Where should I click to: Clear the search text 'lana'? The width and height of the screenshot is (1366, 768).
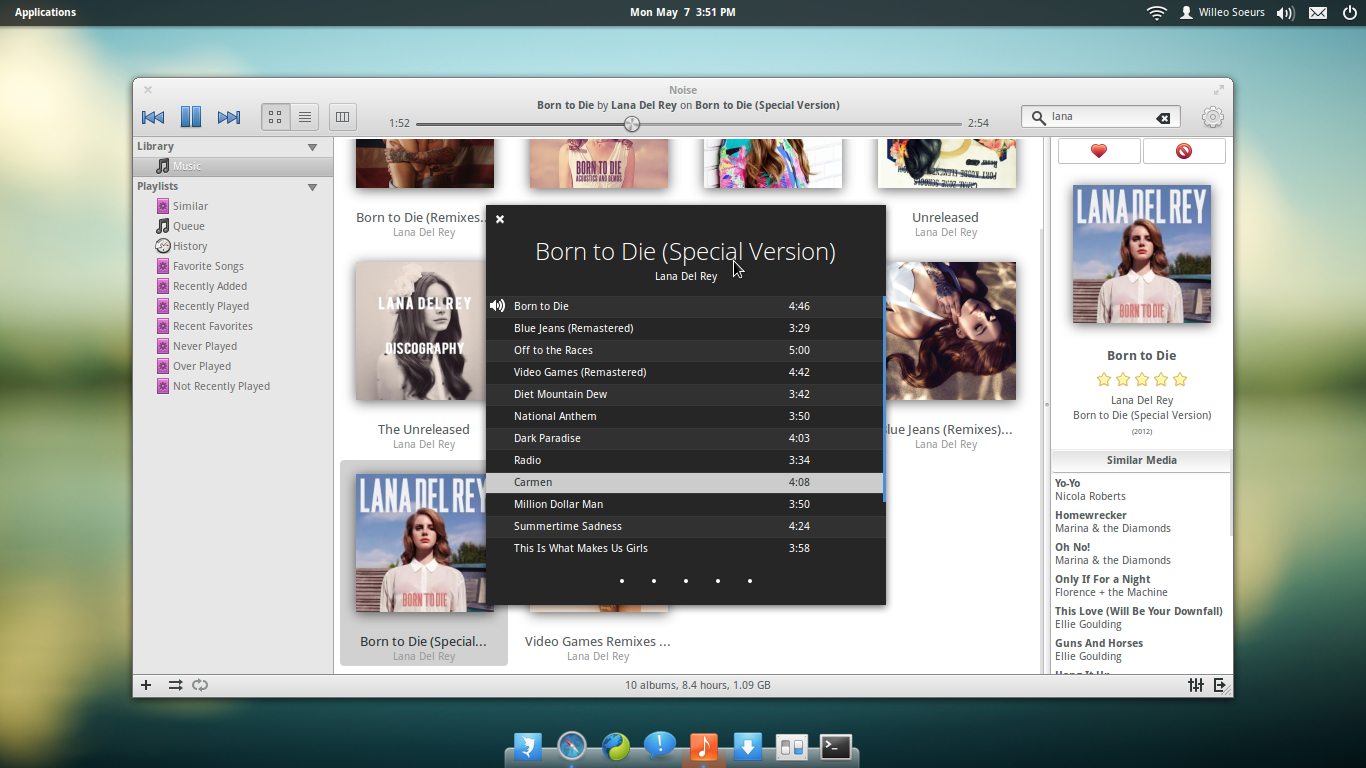[1163, 118]
